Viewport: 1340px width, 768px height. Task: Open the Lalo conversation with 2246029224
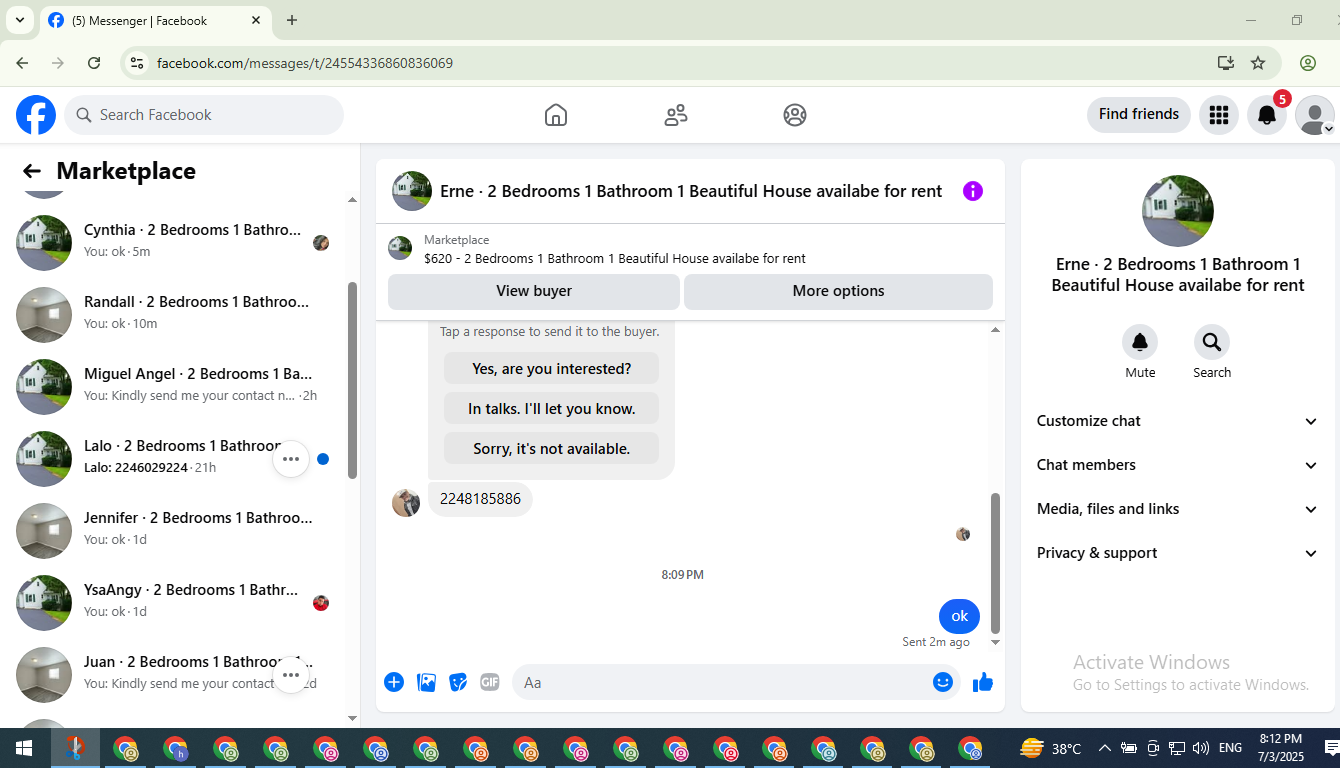173,459
